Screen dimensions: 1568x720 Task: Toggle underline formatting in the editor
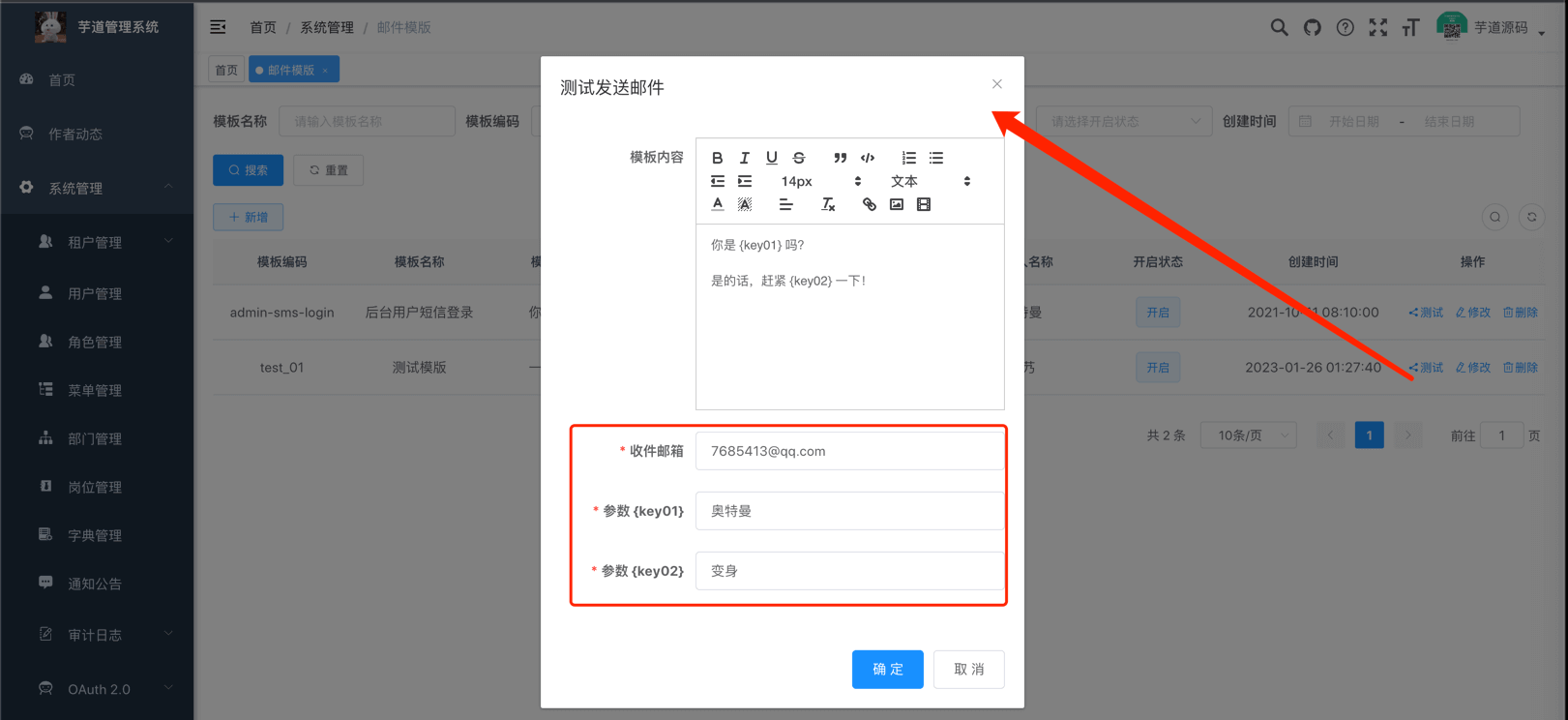771,158
